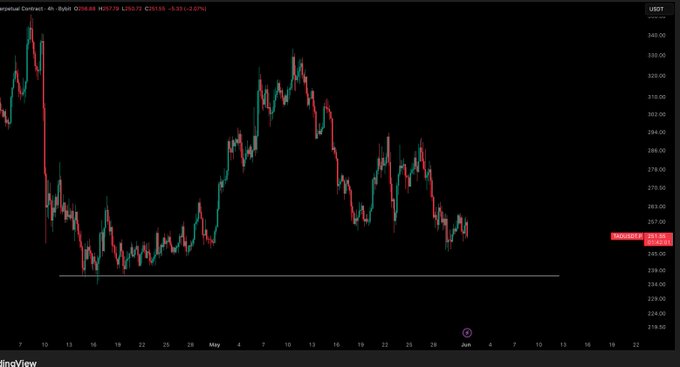Click the 310.00 price axis label

coord(657,97)
